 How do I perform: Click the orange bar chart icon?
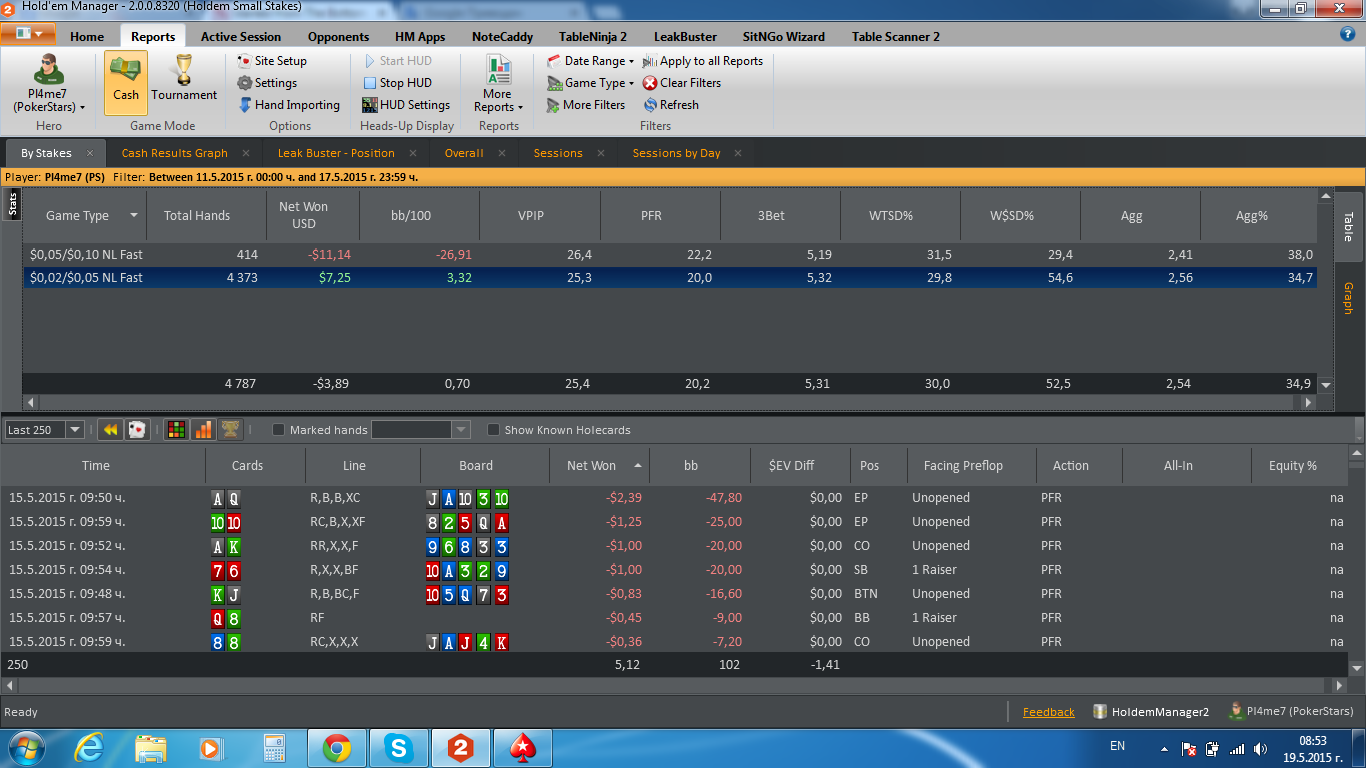[203, 430]
